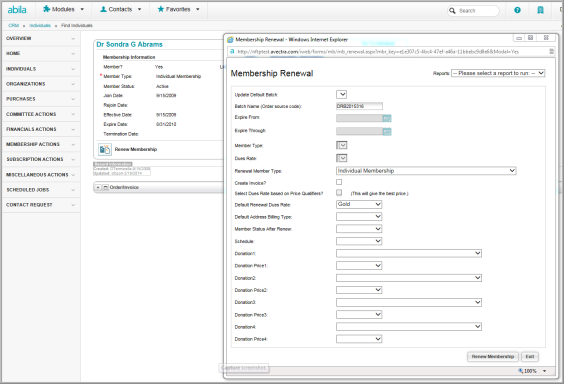Open the Member Status After Renew dropdown
Image resolution: width=564 pixels, height=384 pixels.
[359, 229]
